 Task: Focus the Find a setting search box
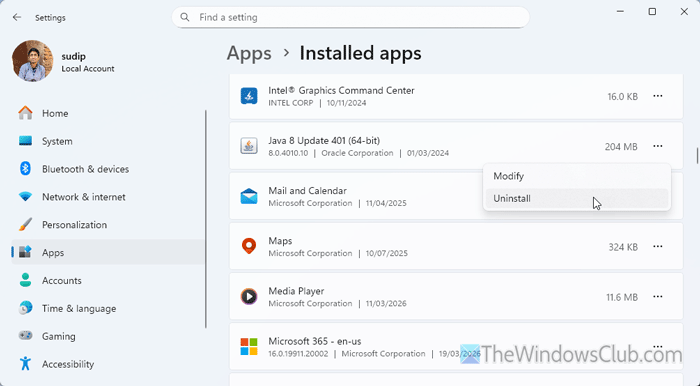point(350,17)
